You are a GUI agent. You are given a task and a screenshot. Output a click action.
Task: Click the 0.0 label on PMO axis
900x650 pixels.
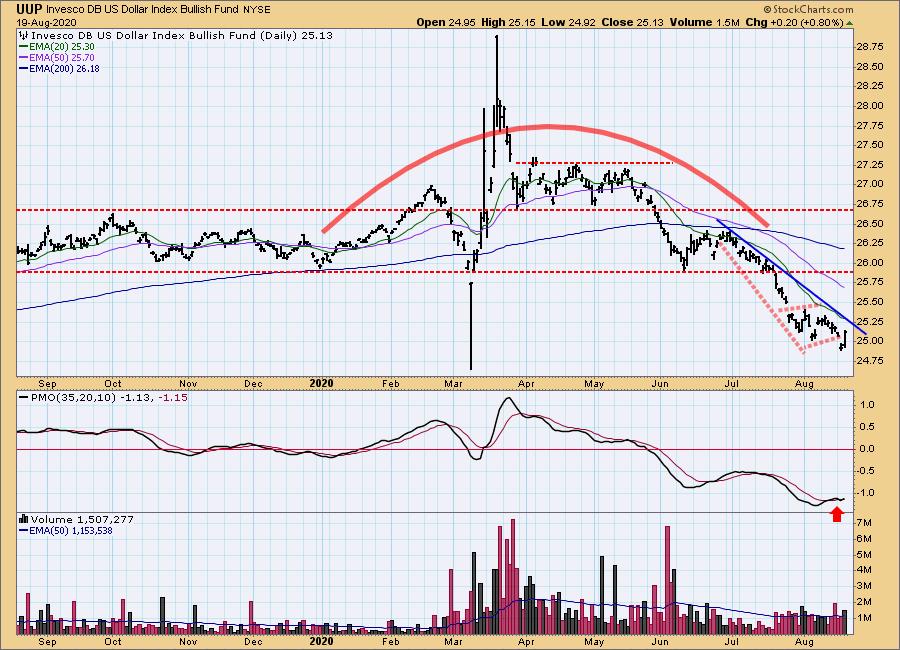(x=867, y=449)
